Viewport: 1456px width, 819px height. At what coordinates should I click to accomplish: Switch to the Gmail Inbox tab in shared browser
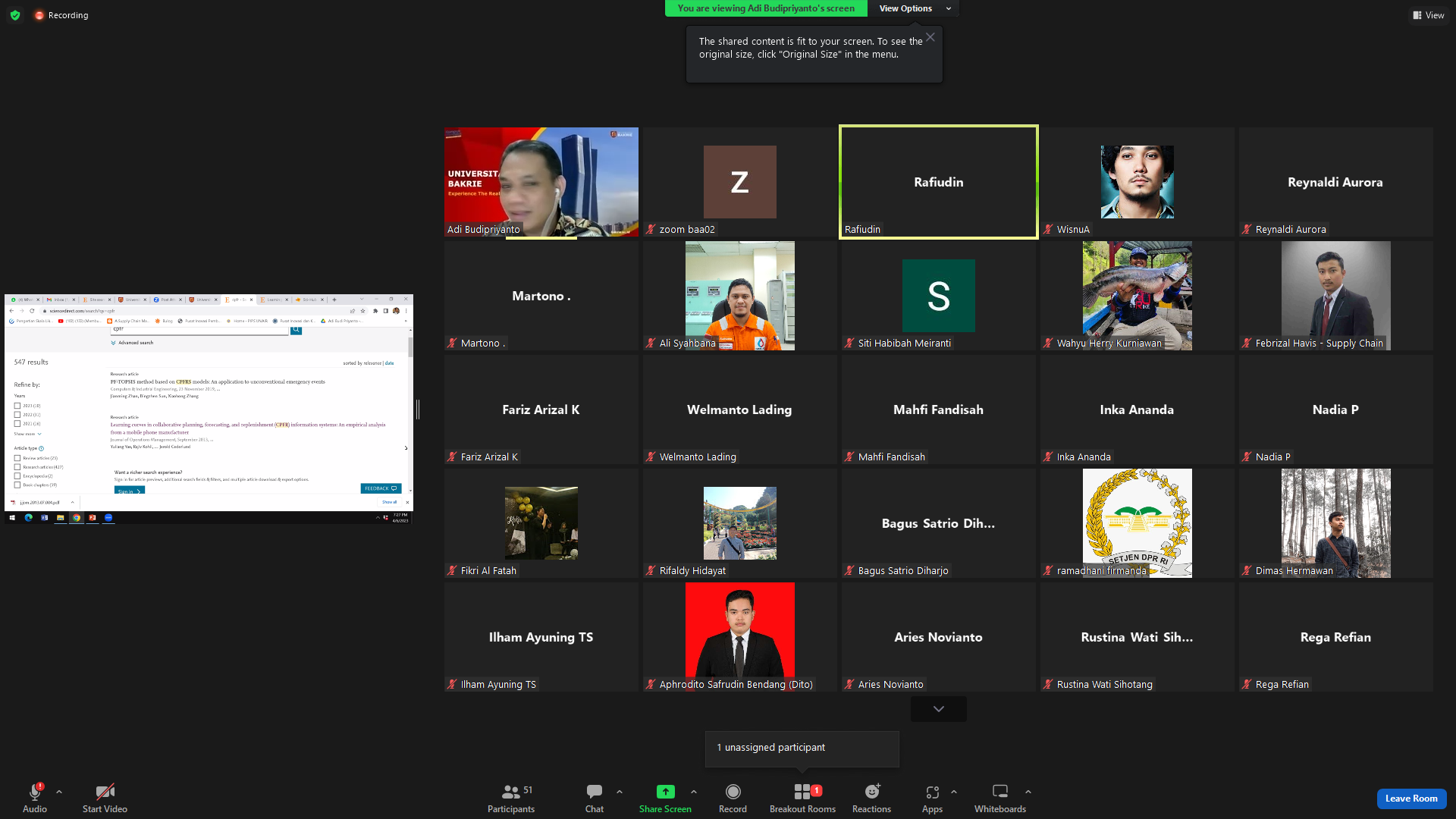(x=60, y=300)
